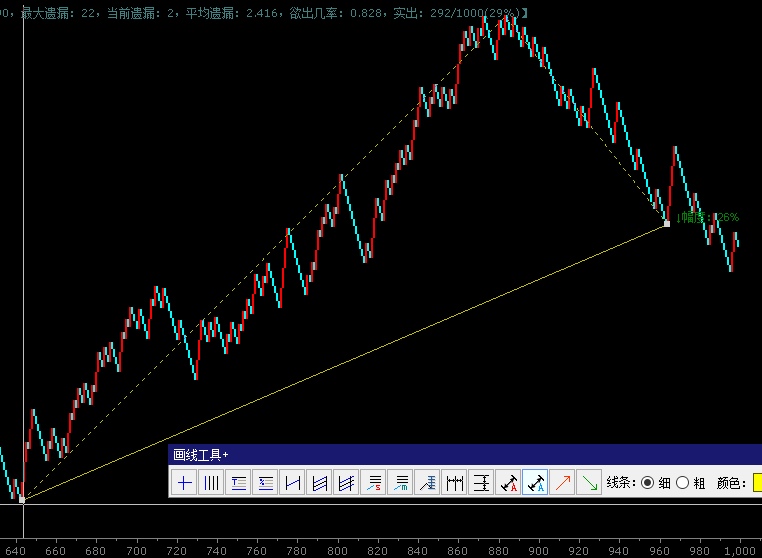Click the lines tool with small m
The image size is (762, 558).
(x=400, y=483)
